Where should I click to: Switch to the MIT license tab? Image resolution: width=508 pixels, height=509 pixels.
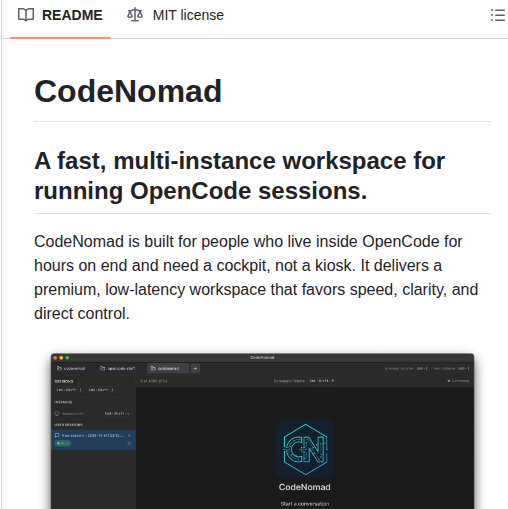tap(175, 15)
